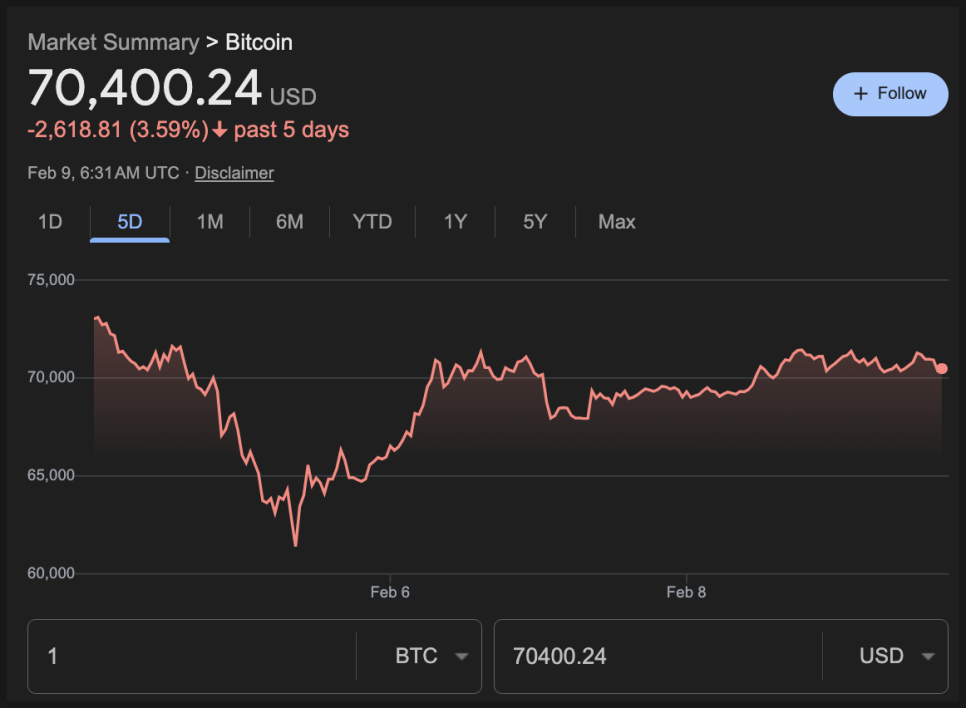This screenshot has height=708, width=966.
Task: Open the BTC currency dropdown arrow
Action: [x=461, y=657]
